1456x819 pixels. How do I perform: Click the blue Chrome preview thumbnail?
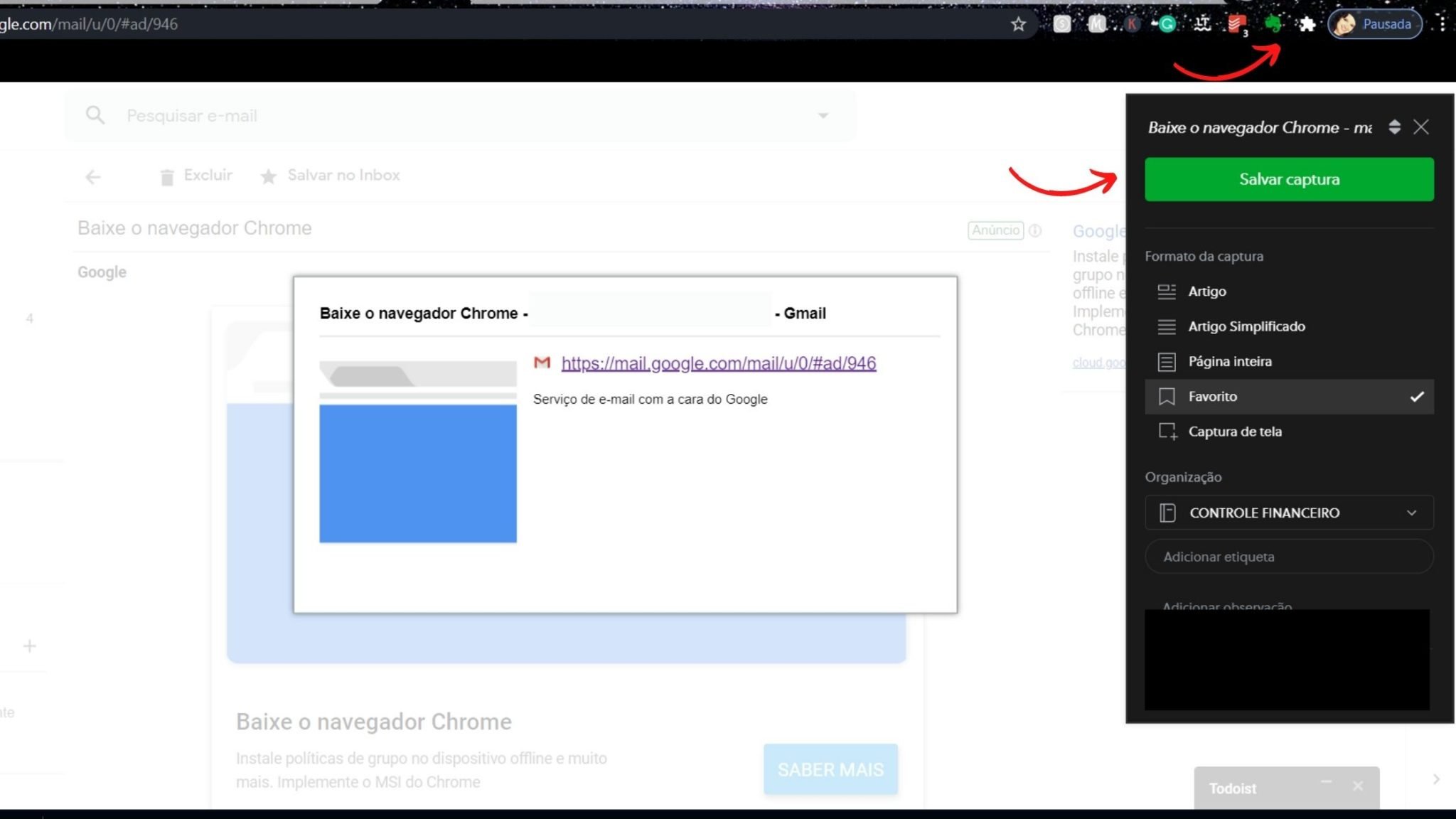pyautogui.click(x=418, y=452)
